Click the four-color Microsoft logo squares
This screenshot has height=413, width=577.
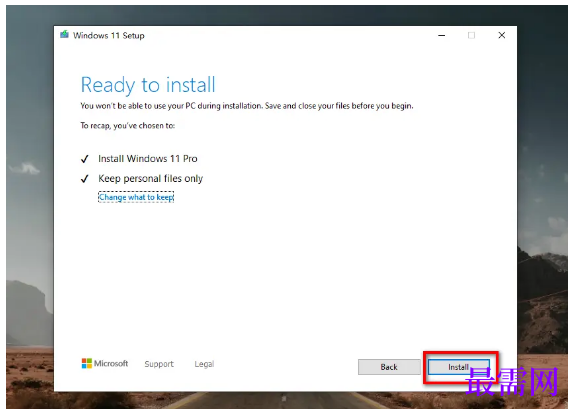point(86,363)
